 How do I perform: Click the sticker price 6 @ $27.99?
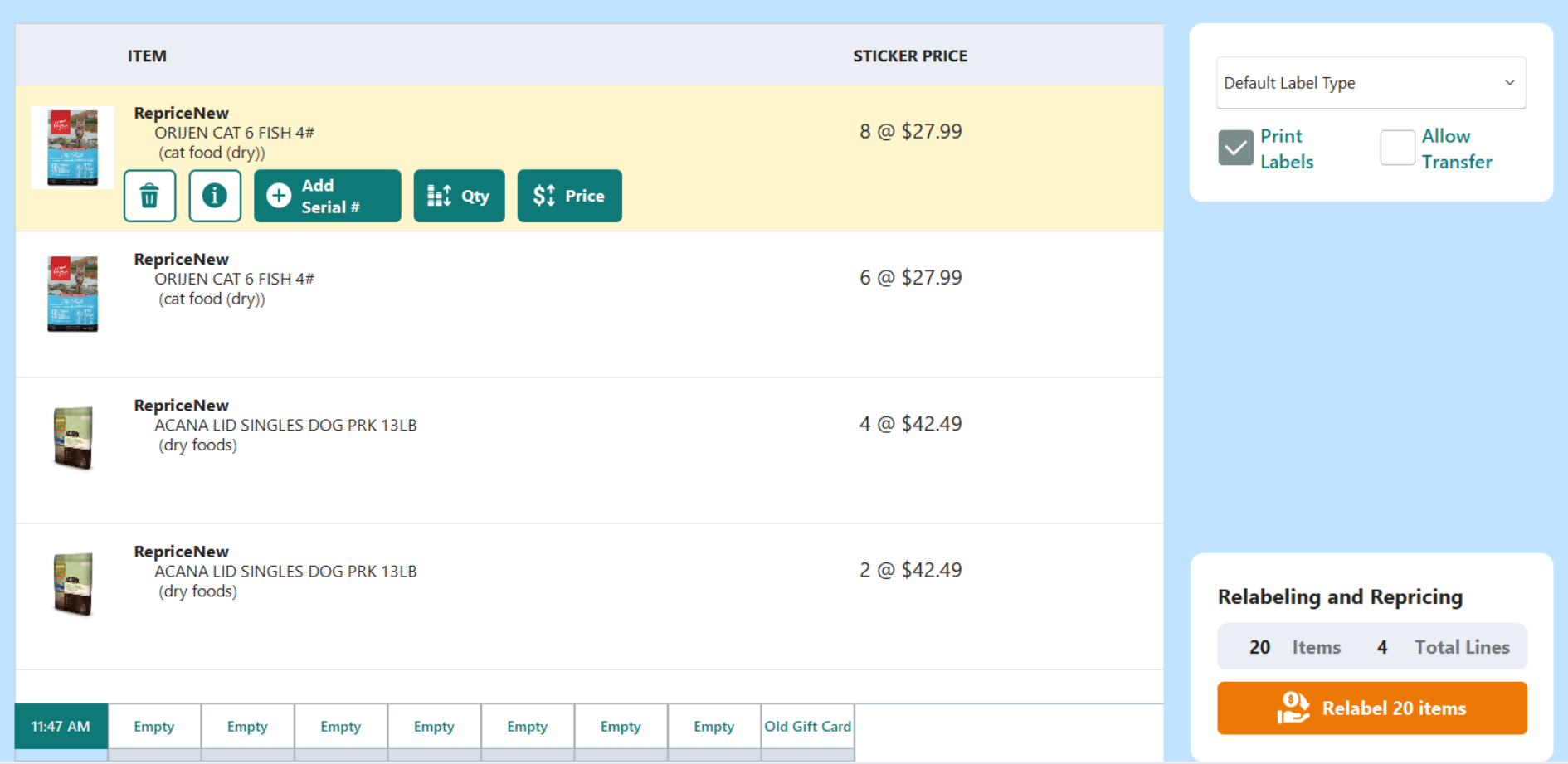coord(910,278)
